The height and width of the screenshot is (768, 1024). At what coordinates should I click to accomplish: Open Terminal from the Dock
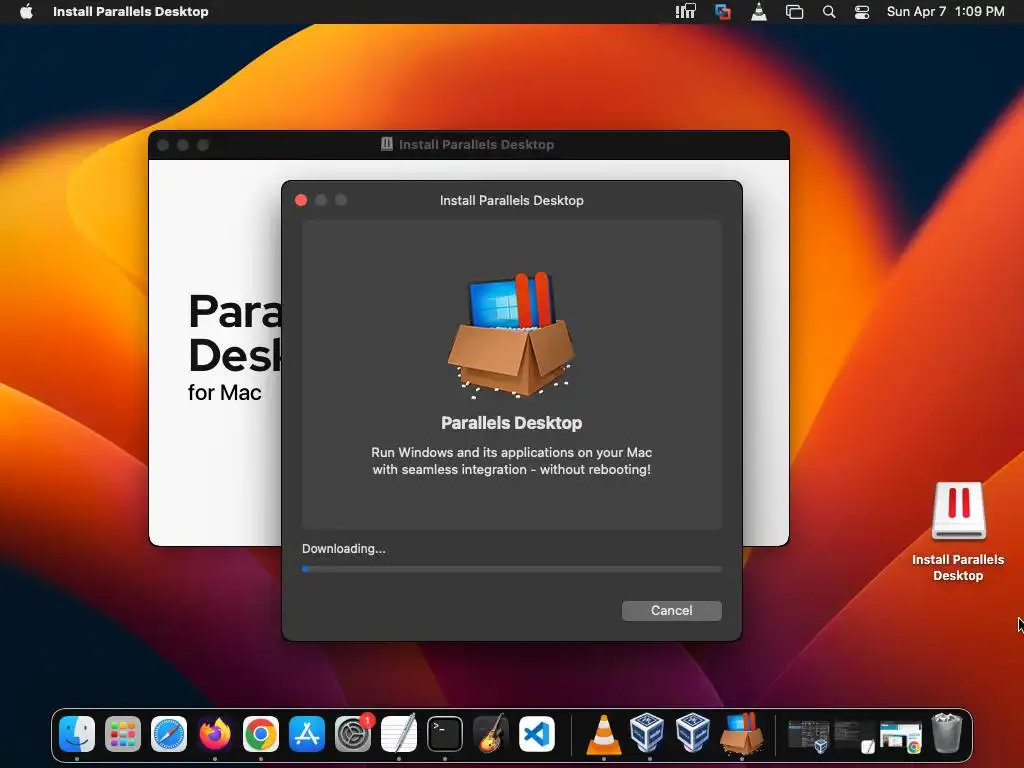tap(445, 733)
